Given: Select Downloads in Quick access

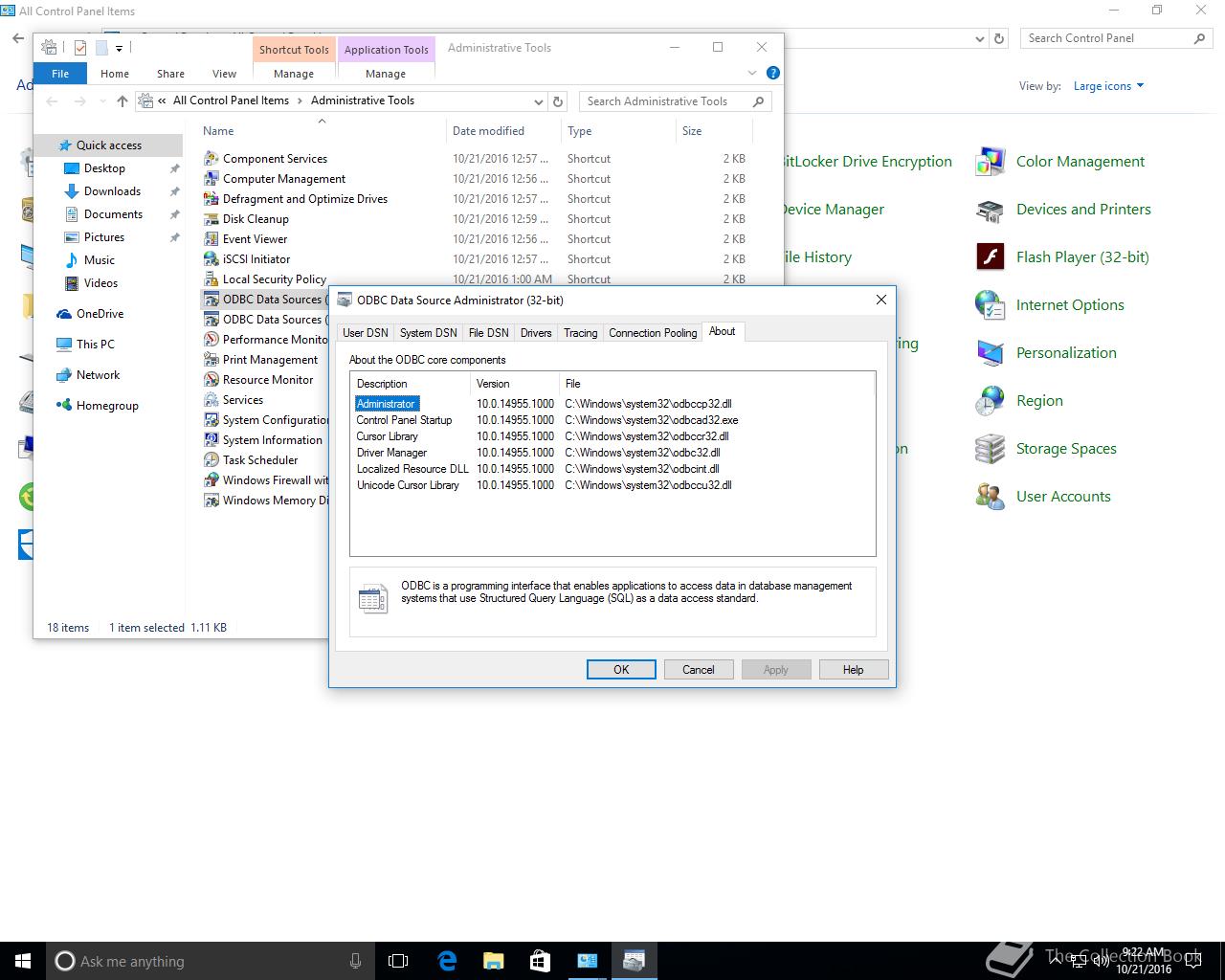Looking at the screenshot, I should pyautogui.click(x=112, y=191).
